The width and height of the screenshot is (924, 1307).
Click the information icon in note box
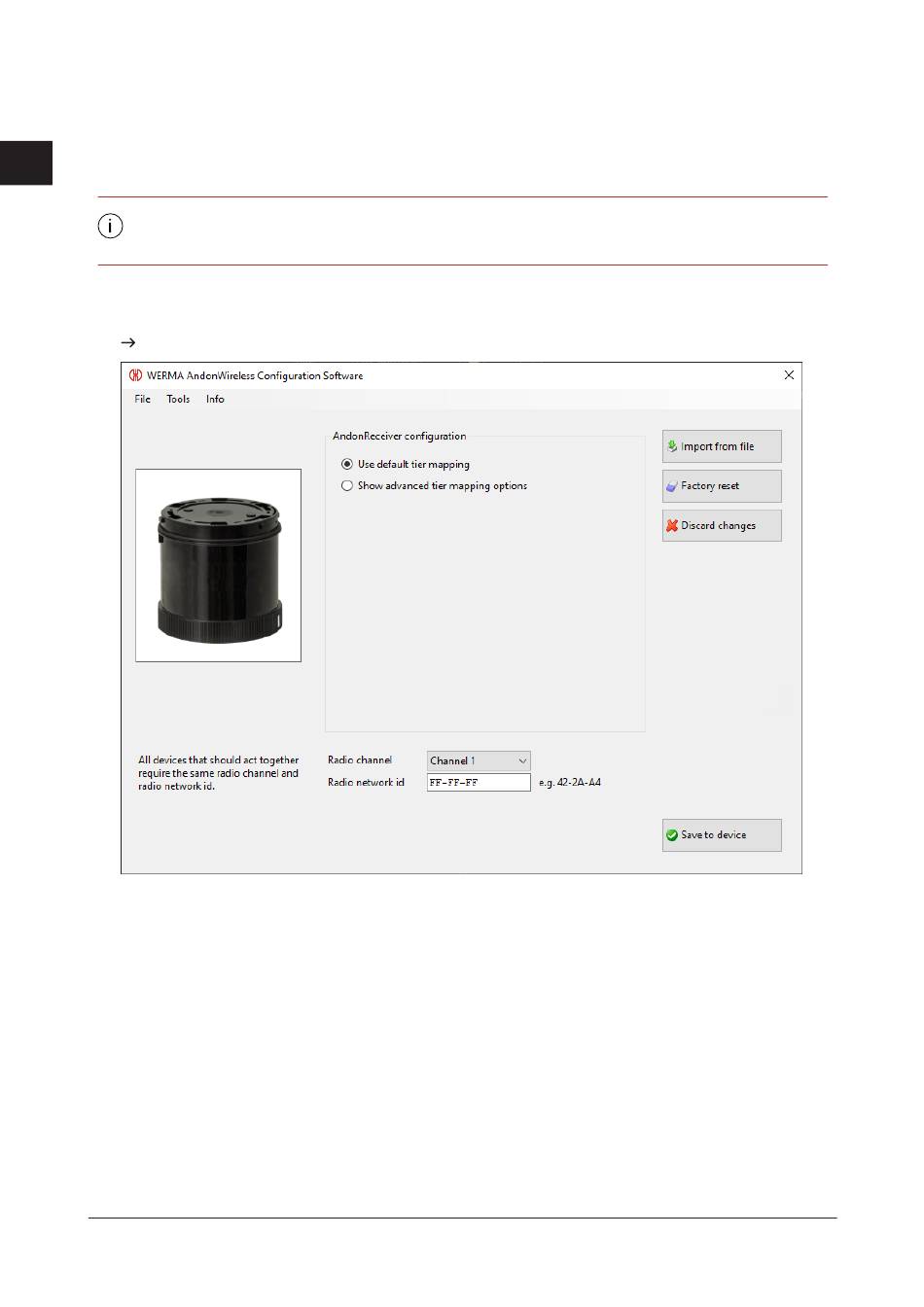click(x=111, y=227)
